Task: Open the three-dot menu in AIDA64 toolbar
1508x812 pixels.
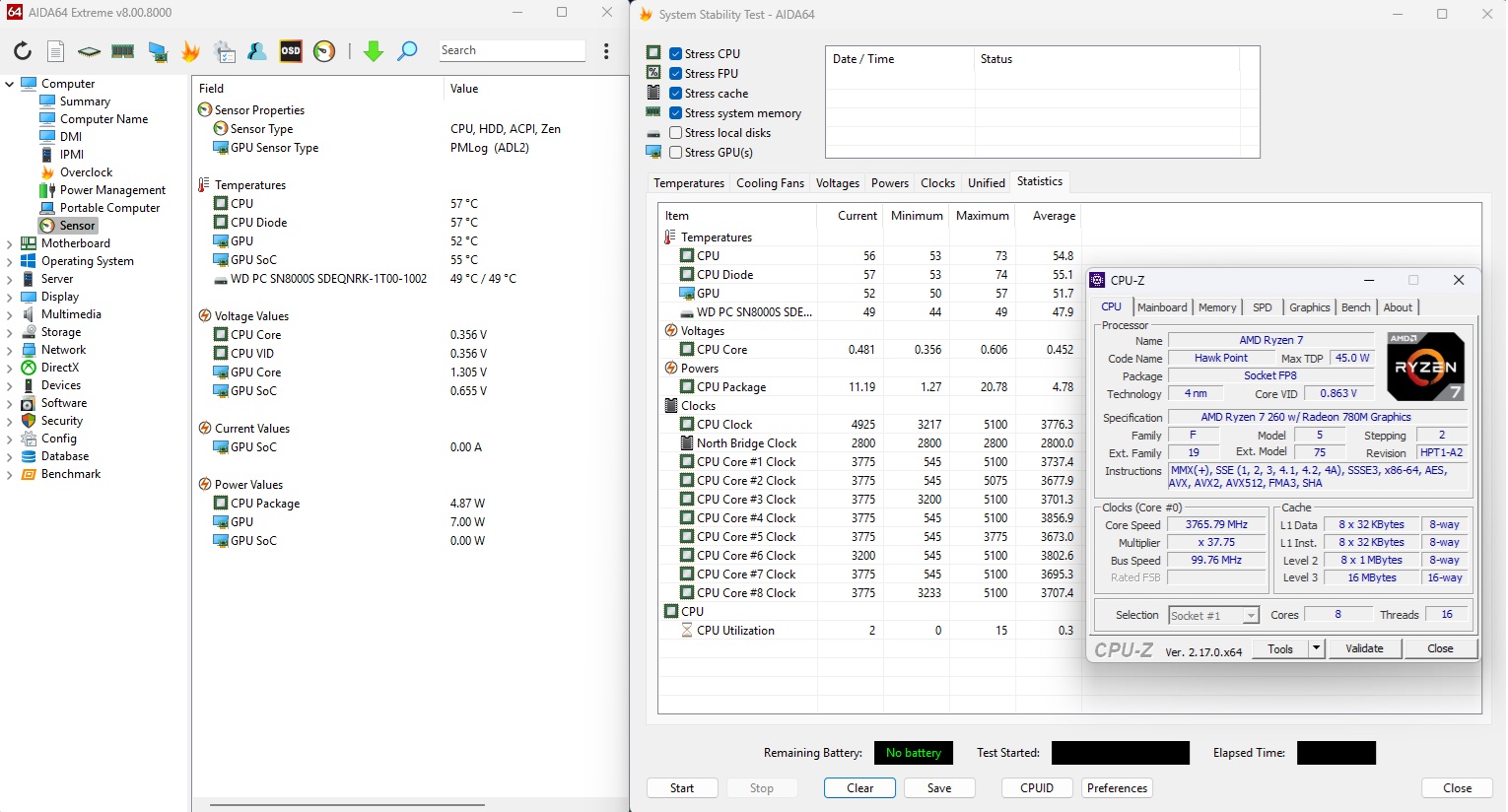Action: [606, 51]
